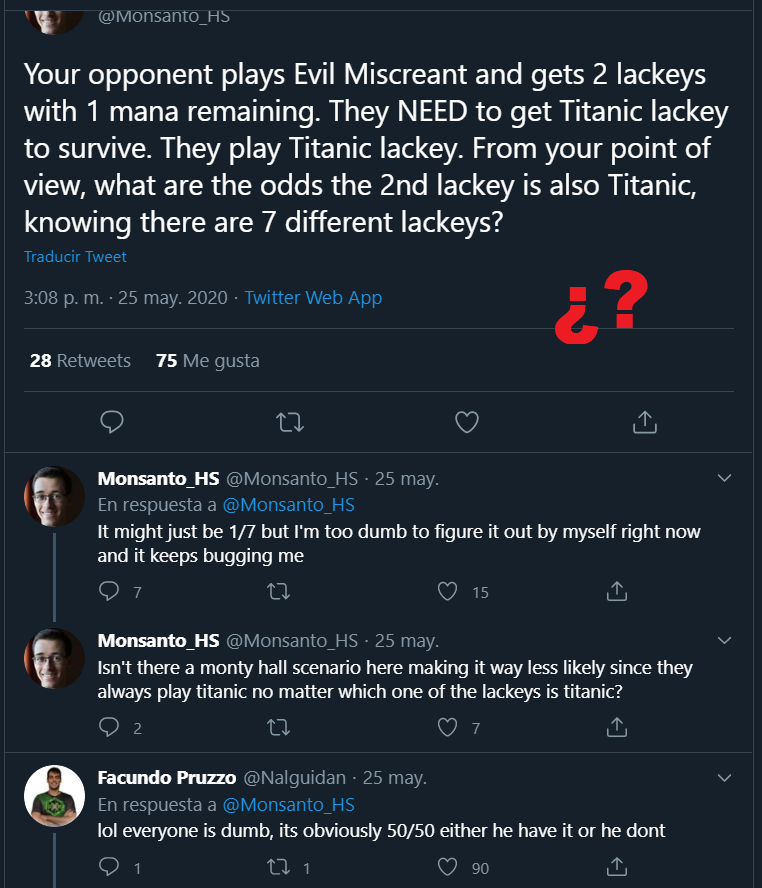Retweet Facundo Pruzzo's 50/50 reply
The image size is (762, 888).
click(x=280, y=868)
